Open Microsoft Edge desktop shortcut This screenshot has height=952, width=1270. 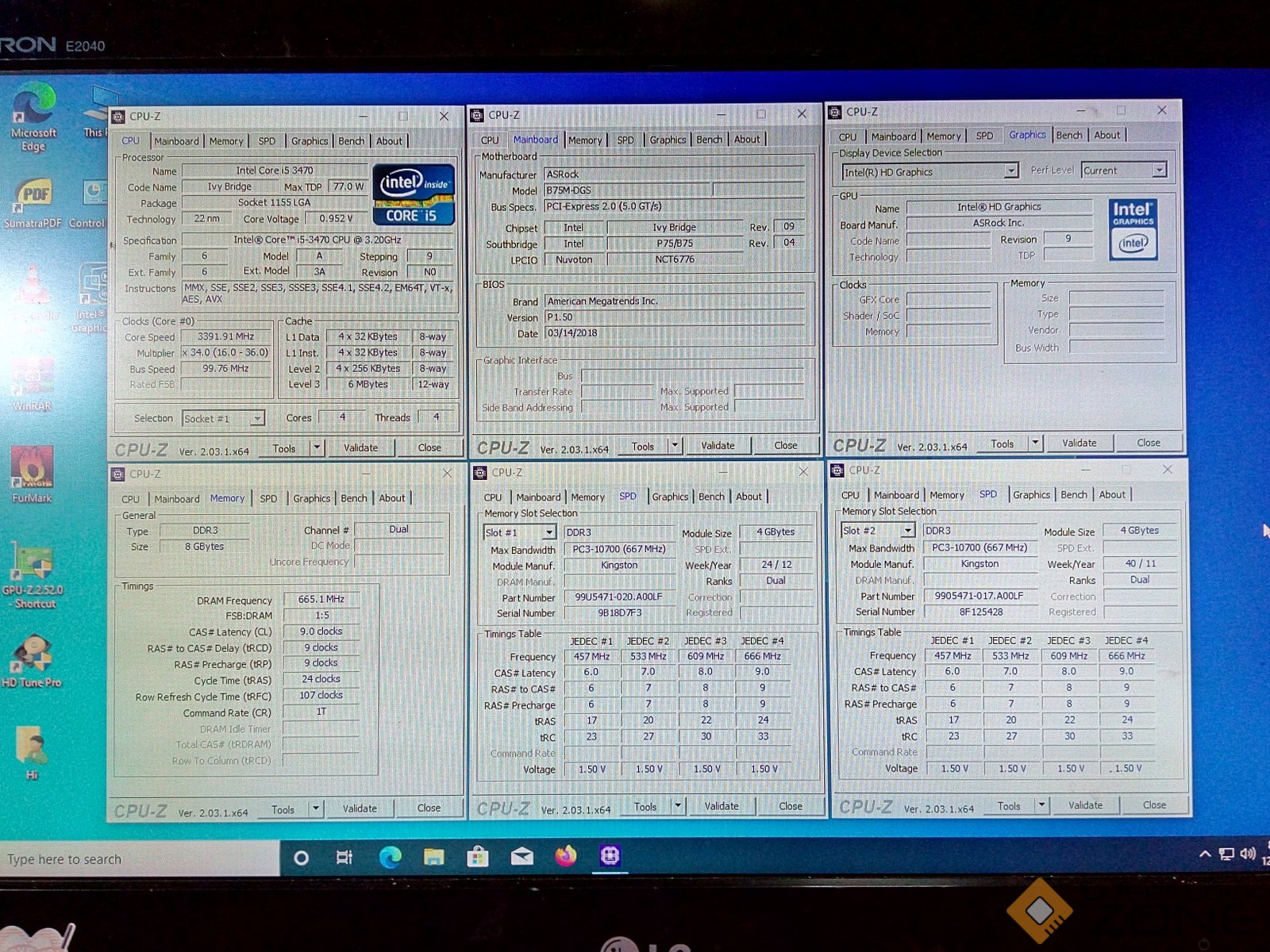33,117
